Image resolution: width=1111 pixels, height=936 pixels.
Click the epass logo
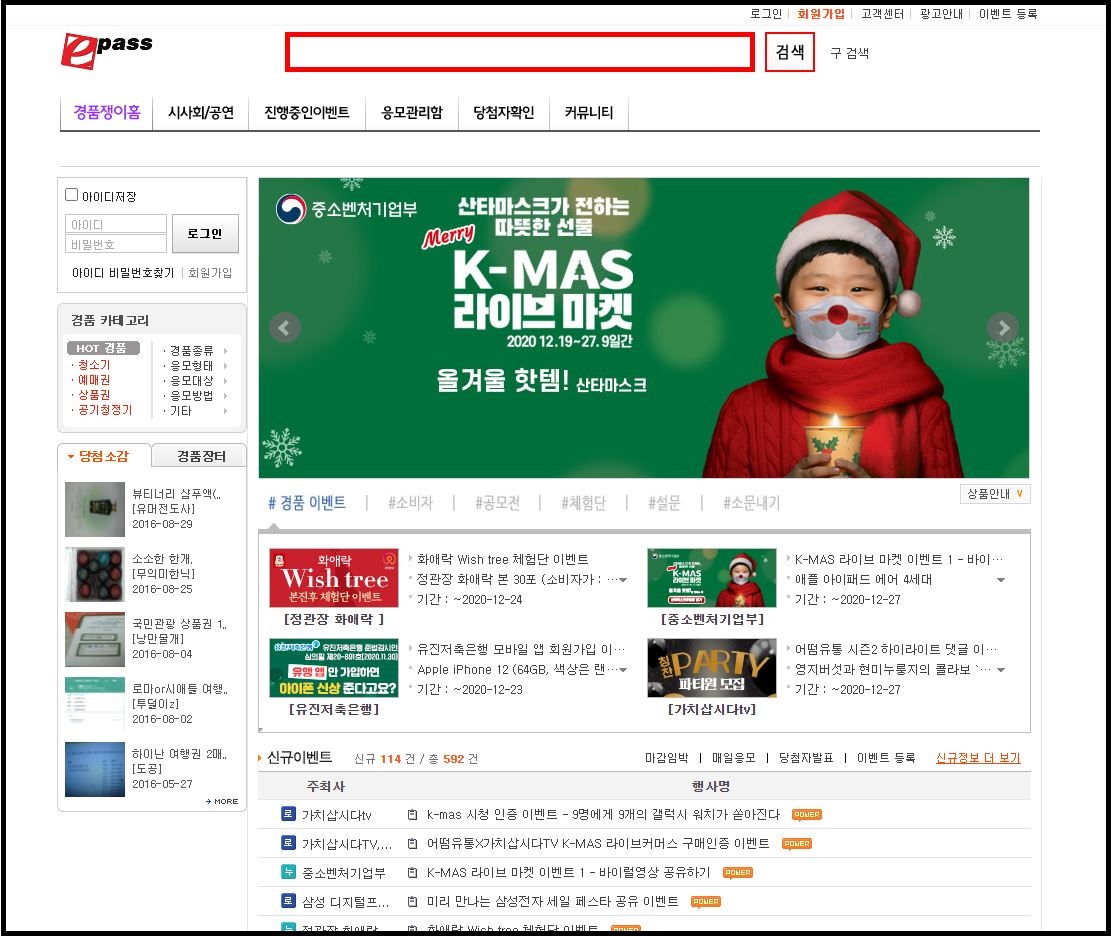pyautogui.click(x=106, y=51)
